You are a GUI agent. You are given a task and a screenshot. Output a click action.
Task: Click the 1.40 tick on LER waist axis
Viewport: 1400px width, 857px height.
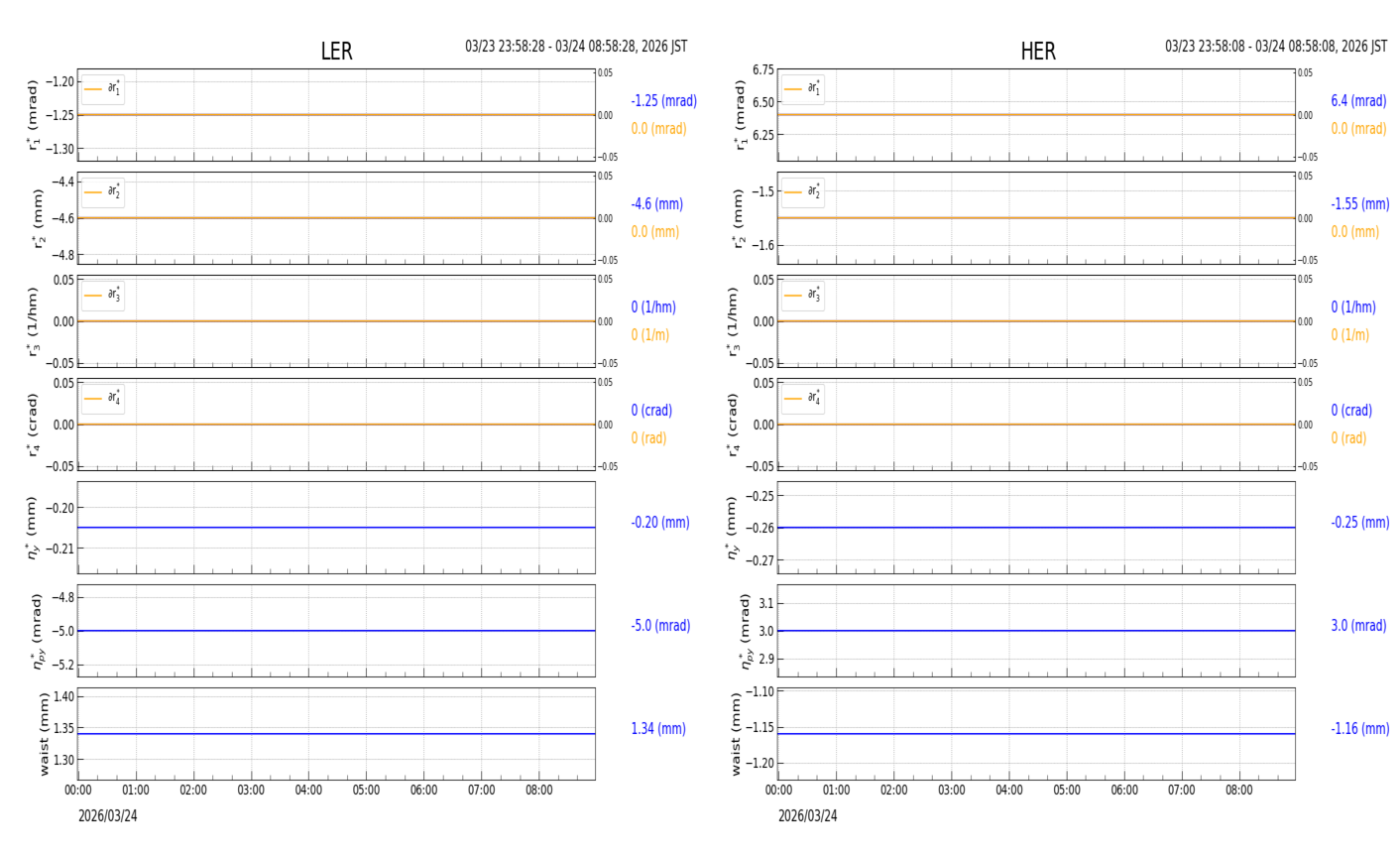coord(63,697)
